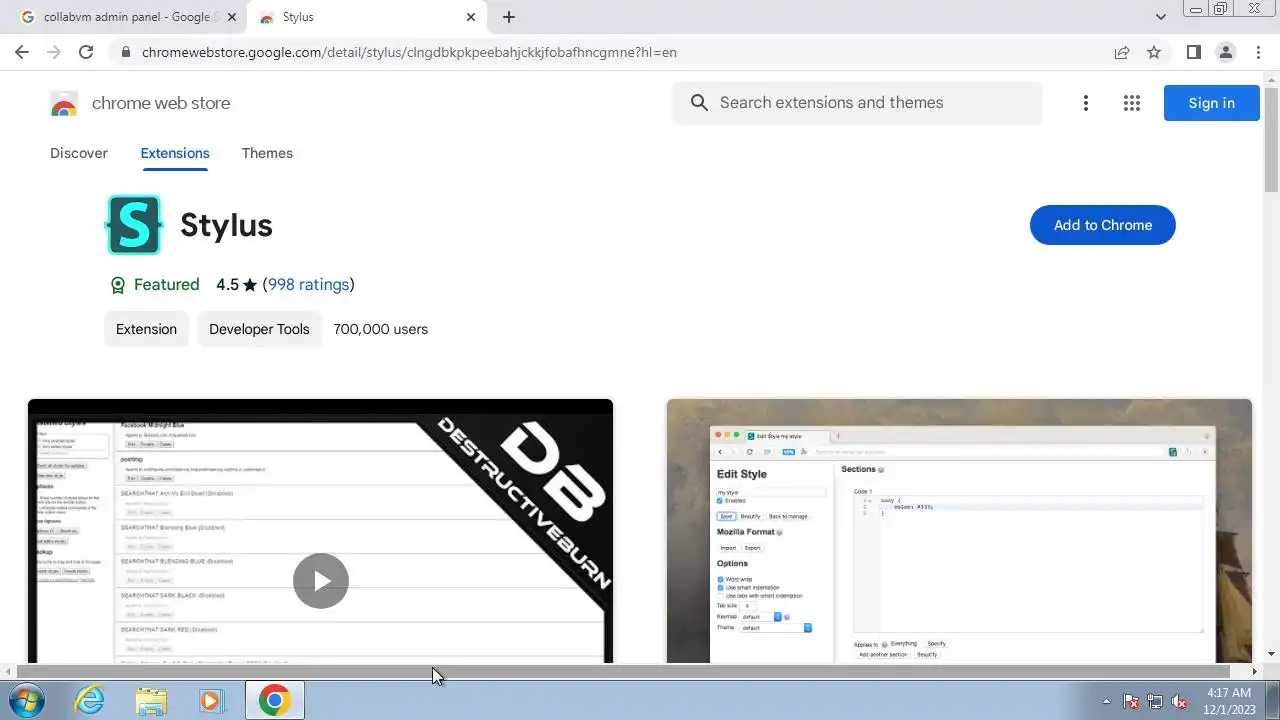The width and height of the screenshot is (1280, 720).
Task: Click the 700,000 users text
Action: (x=381, y=329)
